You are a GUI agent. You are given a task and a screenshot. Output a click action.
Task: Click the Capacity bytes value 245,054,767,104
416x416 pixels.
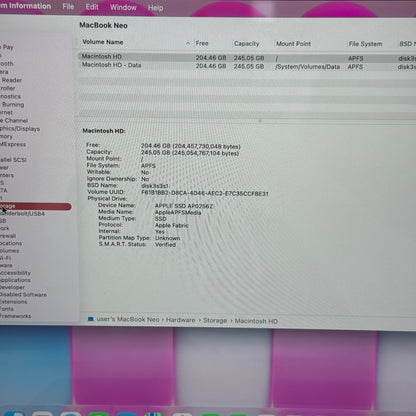pyautogui.click(x=206, y=153)
